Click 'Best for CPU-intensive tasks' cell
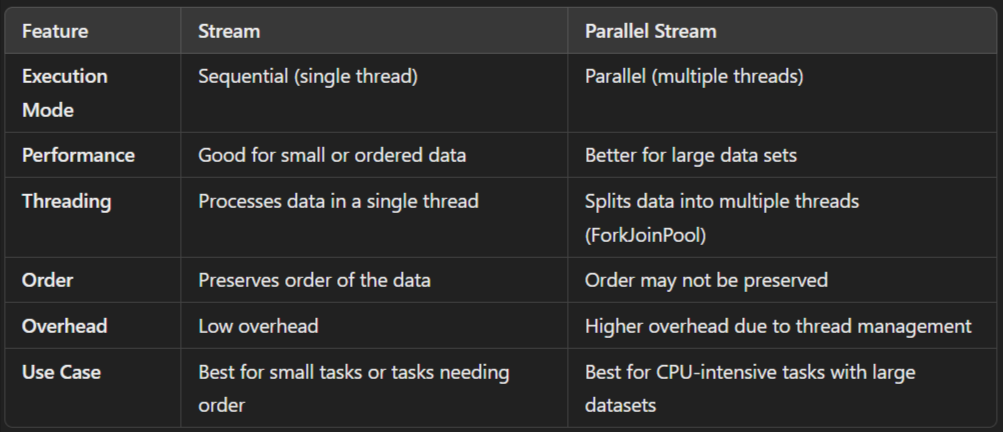 750,372
